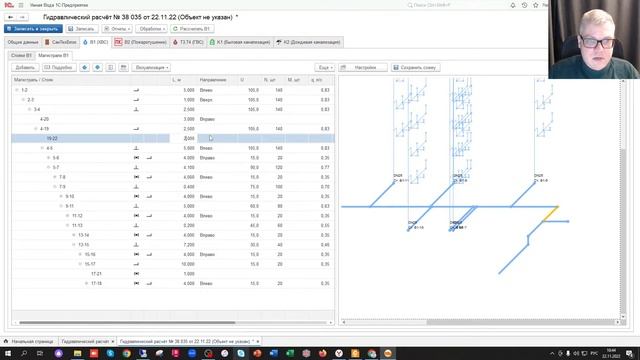
Task: Click the 1C logo icon
Action: pos(9,5)
